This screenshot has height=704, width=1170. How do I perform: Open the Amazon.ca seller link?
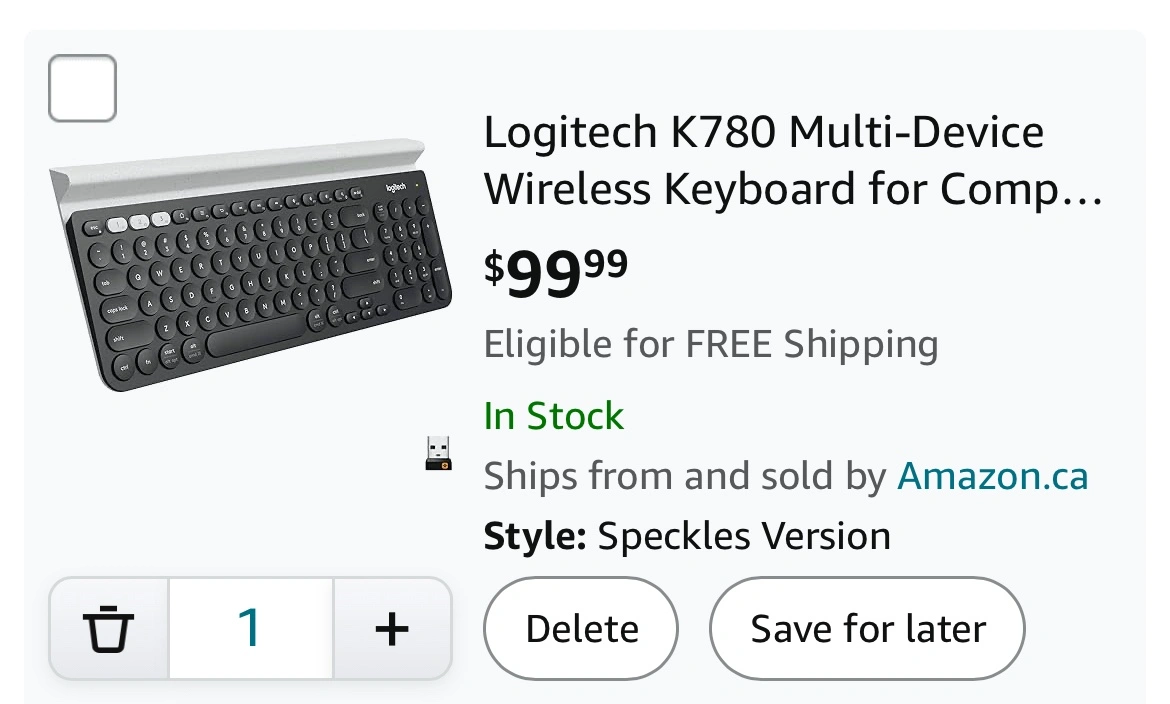[x=992, y=476]
